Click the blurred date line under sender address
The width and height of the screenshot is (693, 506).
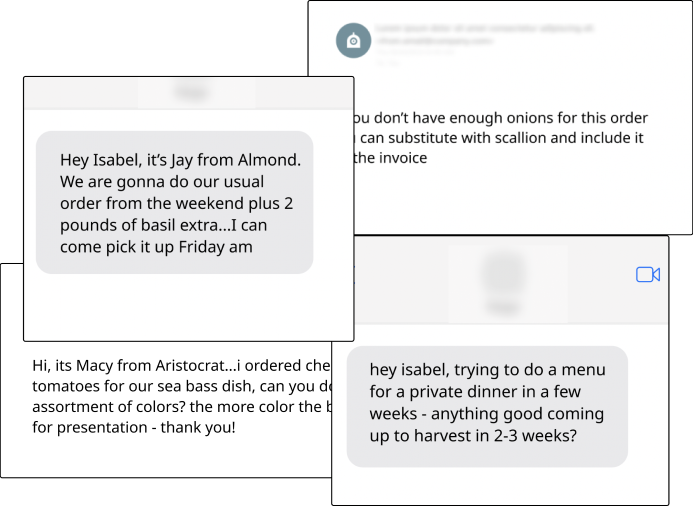click(x=415, y=52)
